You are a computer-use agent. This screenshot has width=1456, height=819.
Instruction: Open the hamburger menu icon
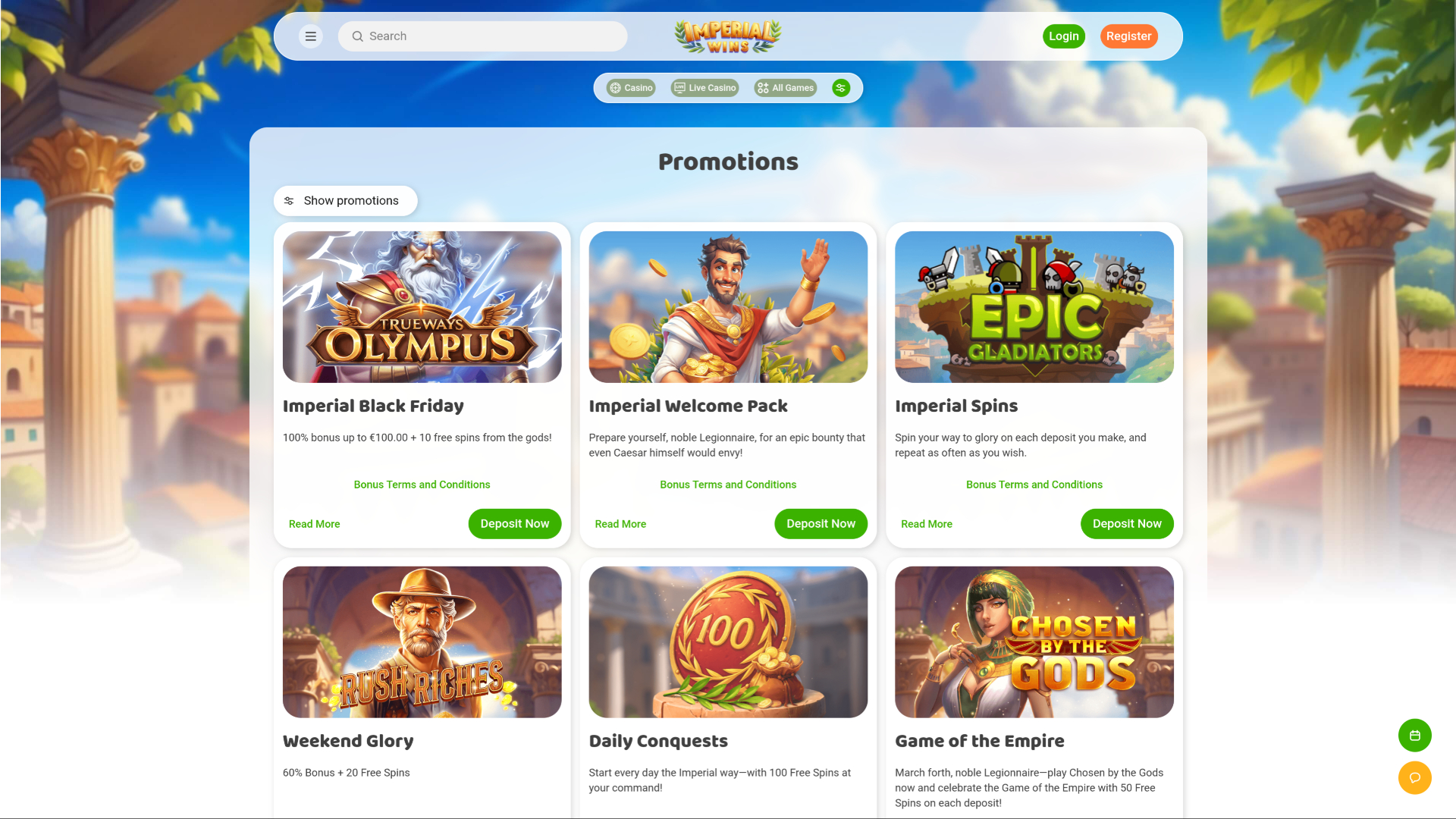click(x=310, y=36)
